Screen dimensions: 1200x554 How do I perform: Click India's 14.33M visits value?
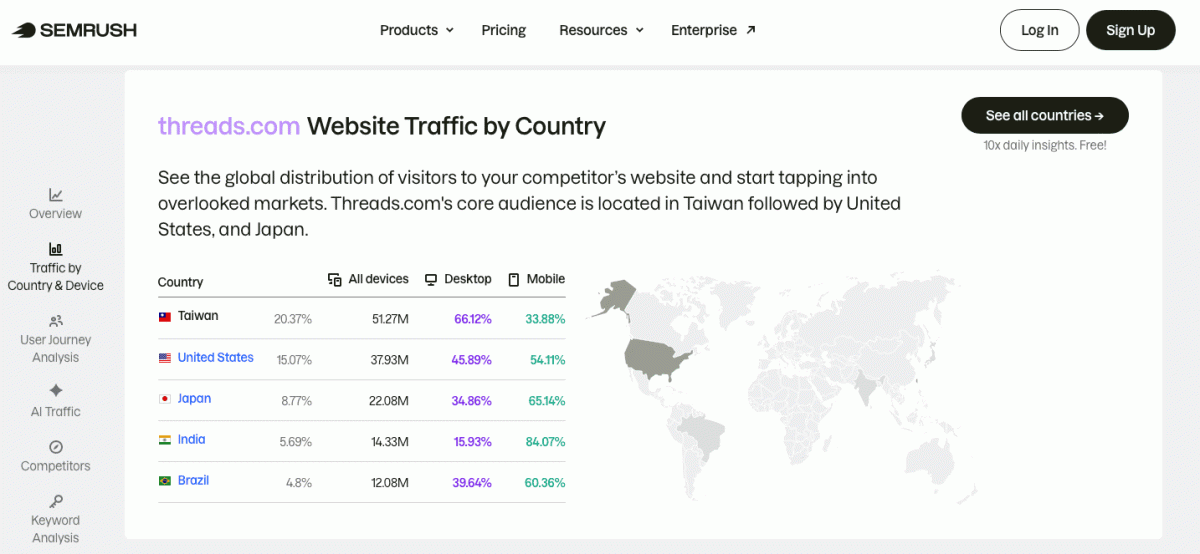click(x=390, y=442)
